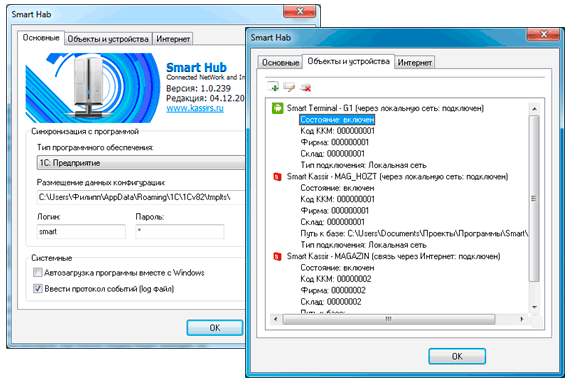Screen dimensions: 570x383
Task: Click OK button in the front window
Action: click(457, 356)
